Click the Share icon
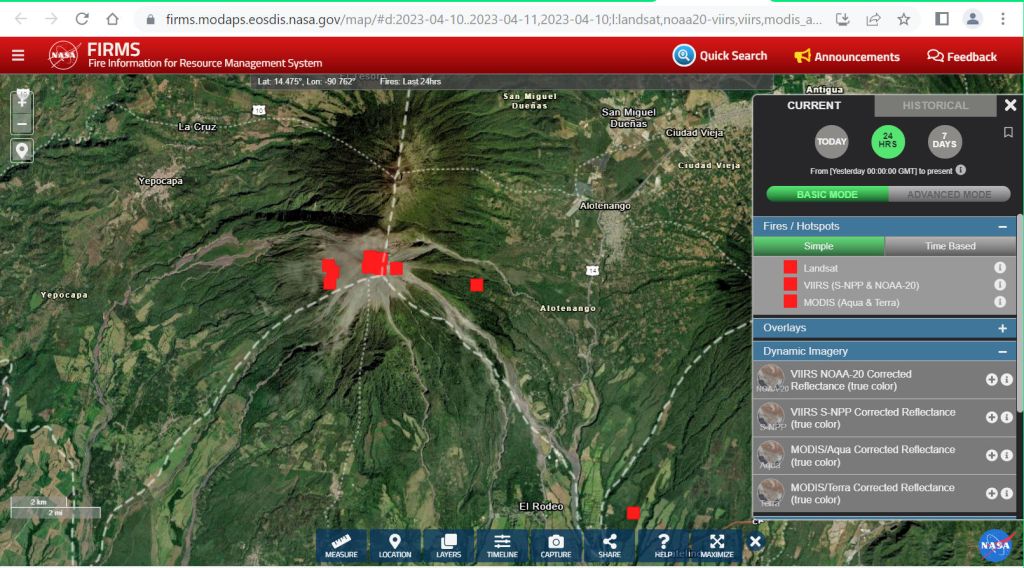The height and width of the screenshot is (568, 1024). (609, 545)
